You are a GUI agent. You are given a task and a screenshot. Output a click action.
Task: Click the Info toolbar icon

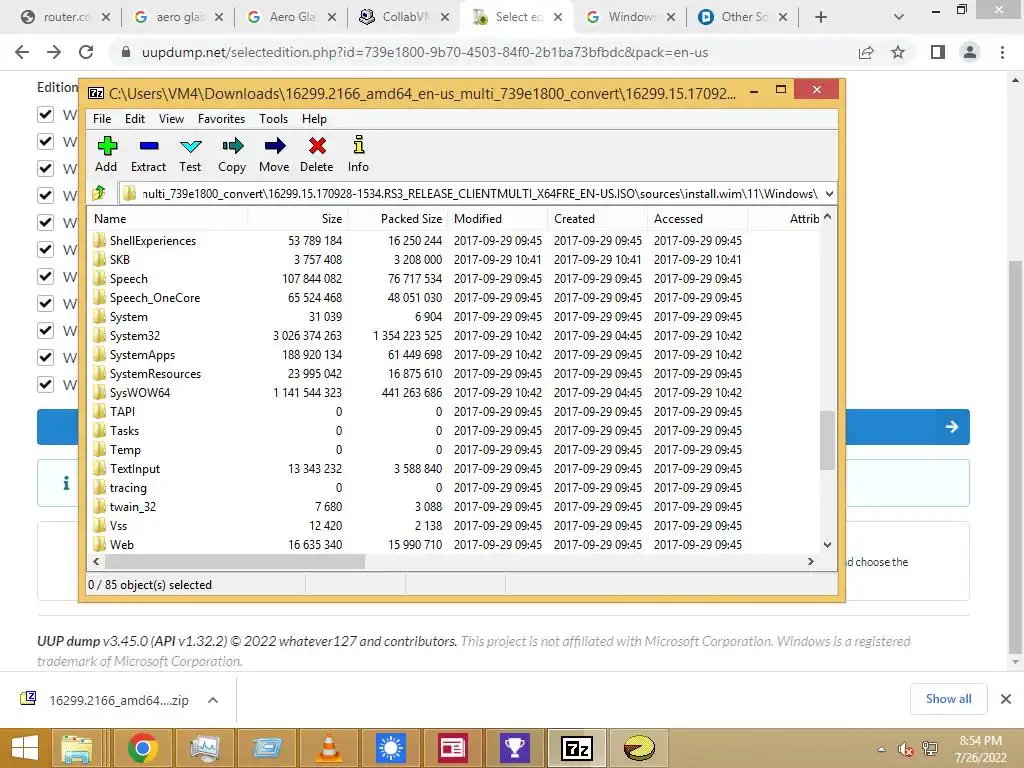tap(358, 154)
